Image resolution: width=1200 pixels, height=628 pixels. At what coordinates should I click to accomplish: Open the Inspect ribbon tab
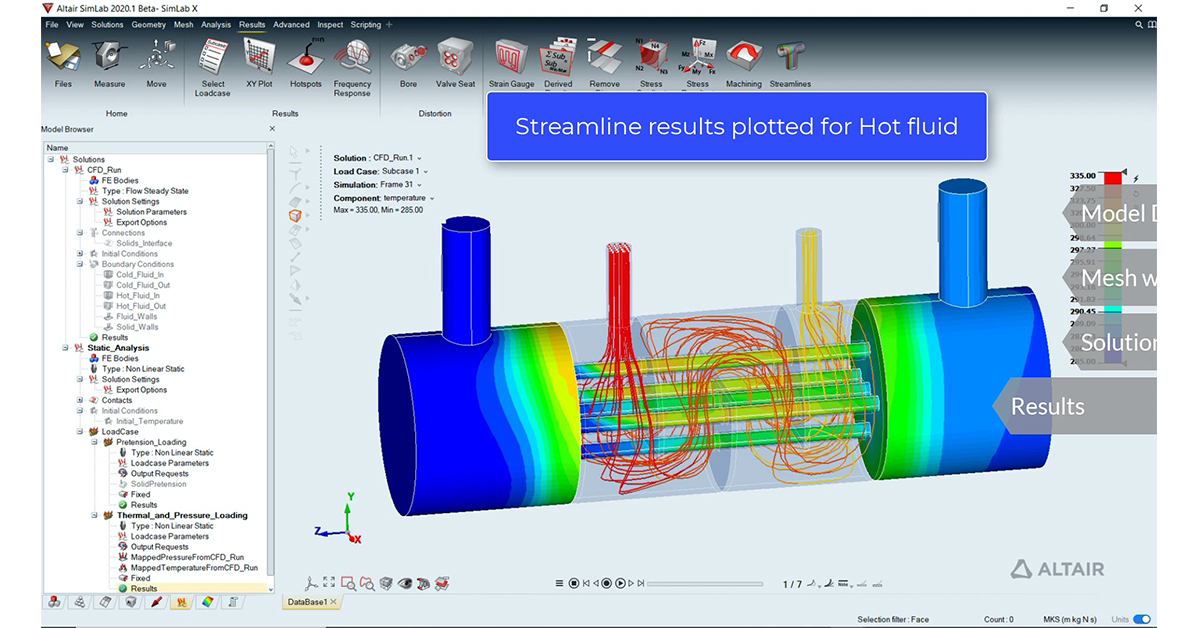pos(330,24)
